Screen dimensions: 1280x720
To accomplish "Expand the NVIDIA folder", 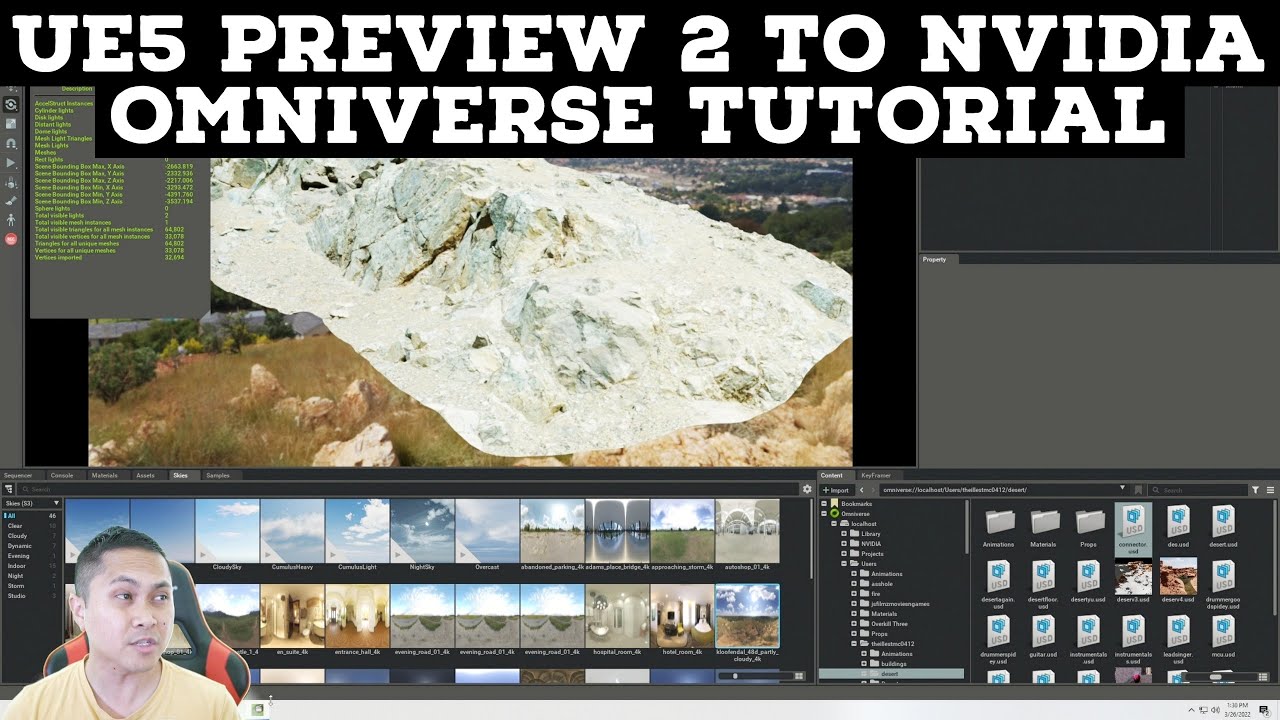I will (x=844, y=544).
